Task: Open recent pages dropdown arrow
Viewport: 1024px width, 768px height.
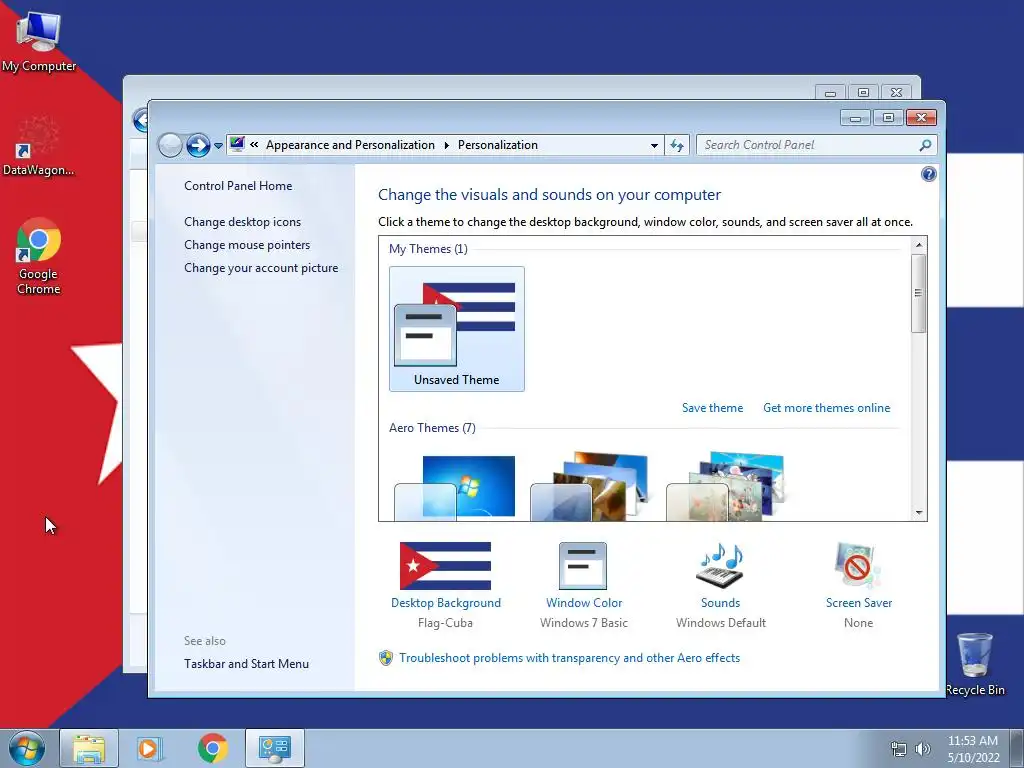Action: pos(218,146)
